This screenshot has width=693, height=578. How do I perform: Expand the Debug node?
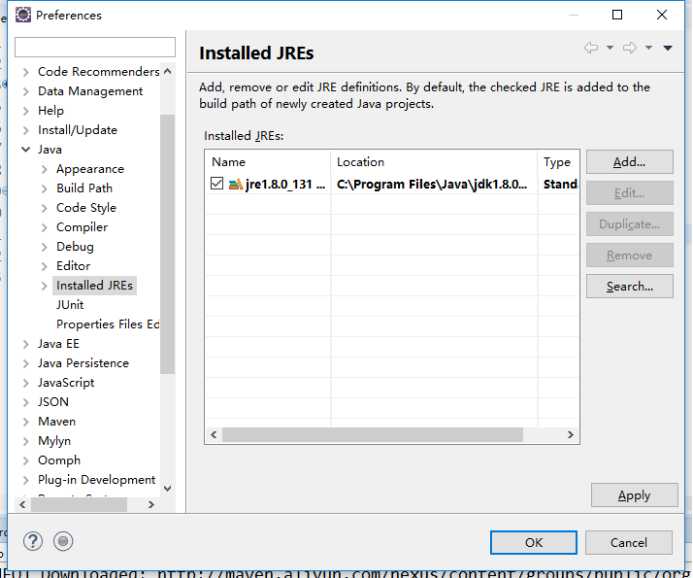[44, 247]
